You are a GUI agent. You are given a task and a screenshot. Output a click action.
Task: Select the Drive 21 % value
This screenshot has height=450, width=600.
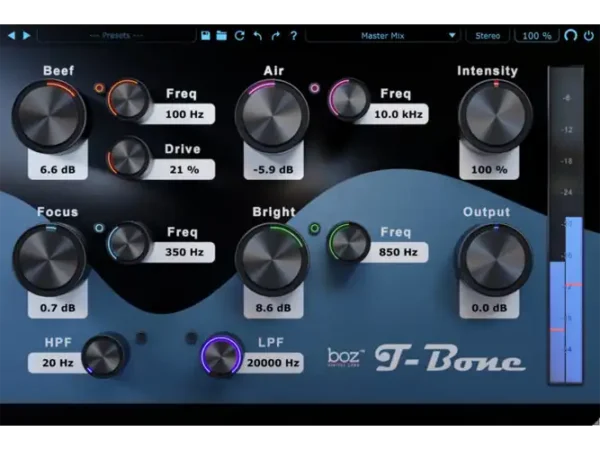pyautogui.click(x=184, y=170)
